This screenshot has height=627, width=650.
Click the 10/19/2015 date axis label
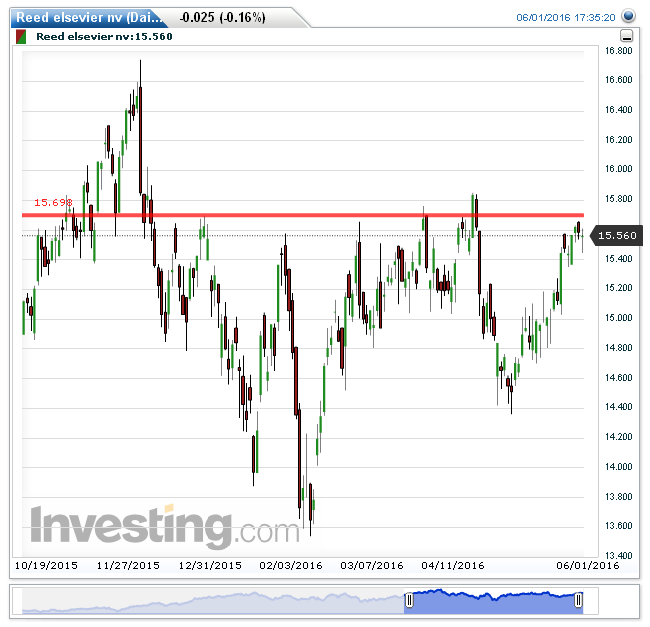coord(46,566)
